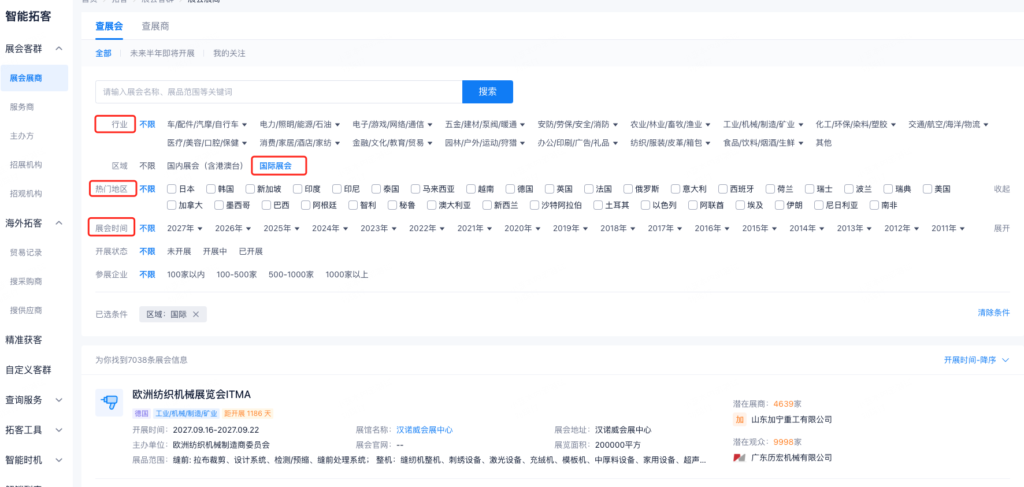Enable the 加拿大 checkbox
This screenshot has width=1024, height=487.
[172, 205]
